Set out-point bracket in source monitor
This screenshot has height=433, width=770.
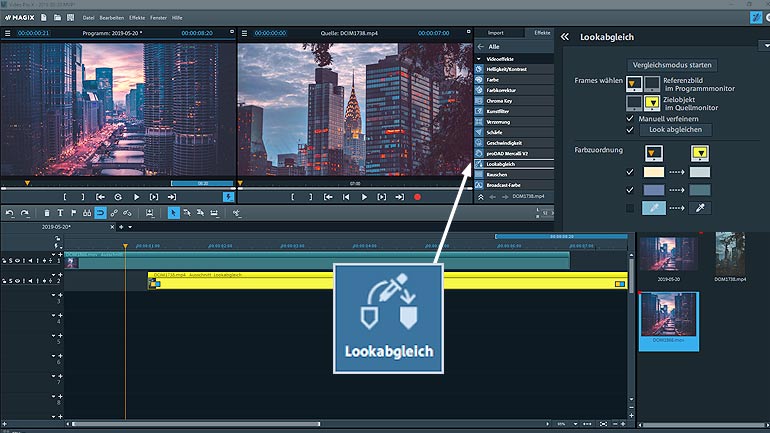coord(310,197)
